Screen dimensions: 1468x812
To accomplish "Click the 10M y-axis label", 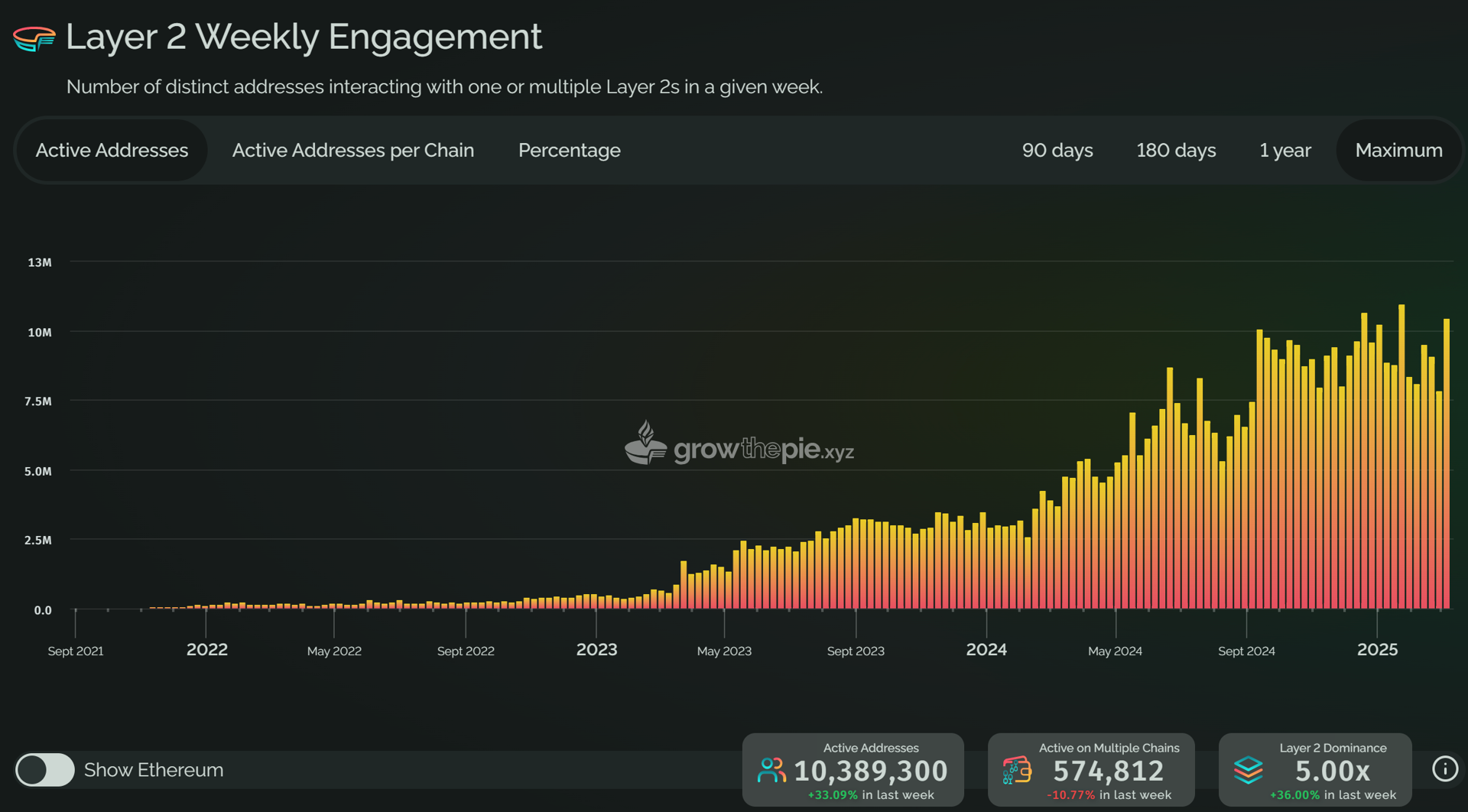I will coord(40,332).
